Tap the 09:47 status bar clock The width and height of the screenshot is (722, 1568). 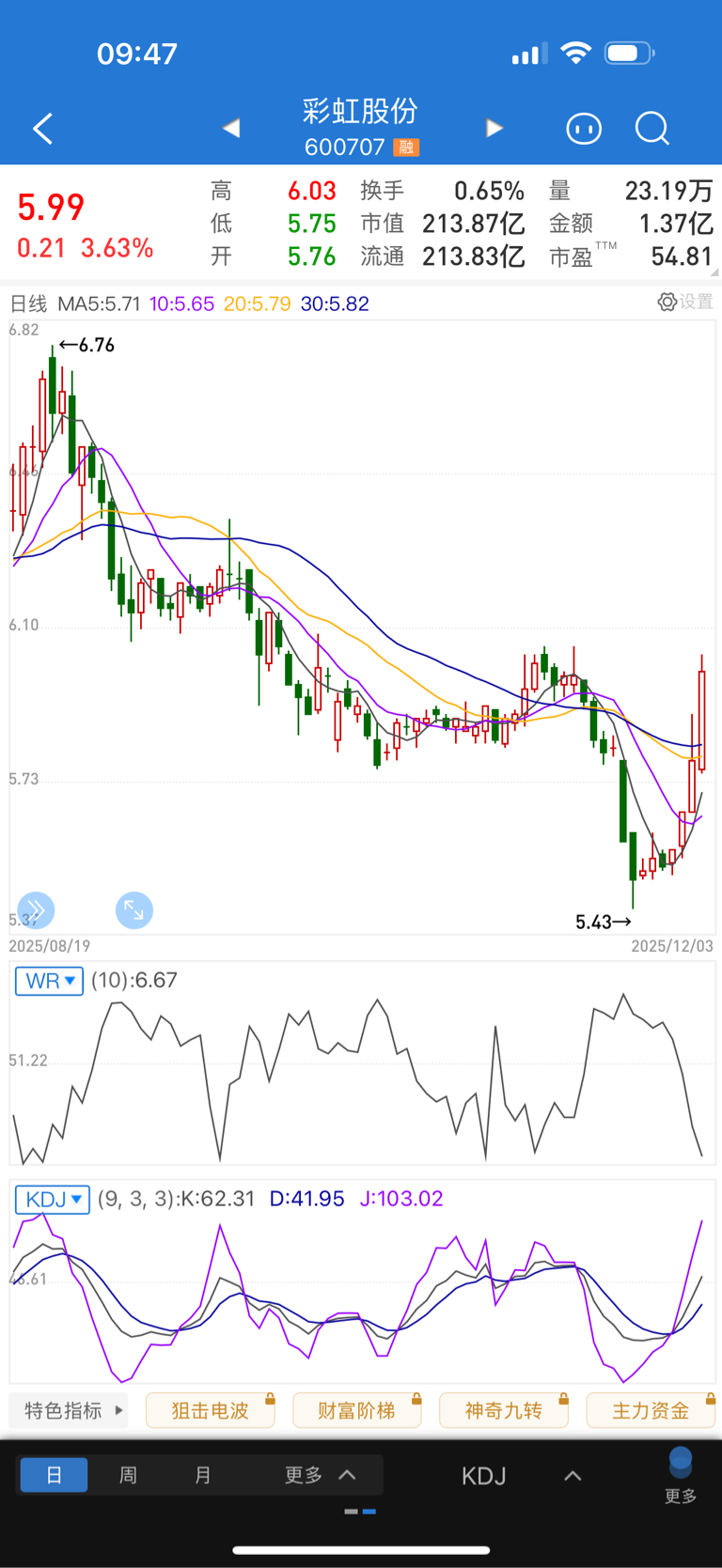click(x=137, y=54)
